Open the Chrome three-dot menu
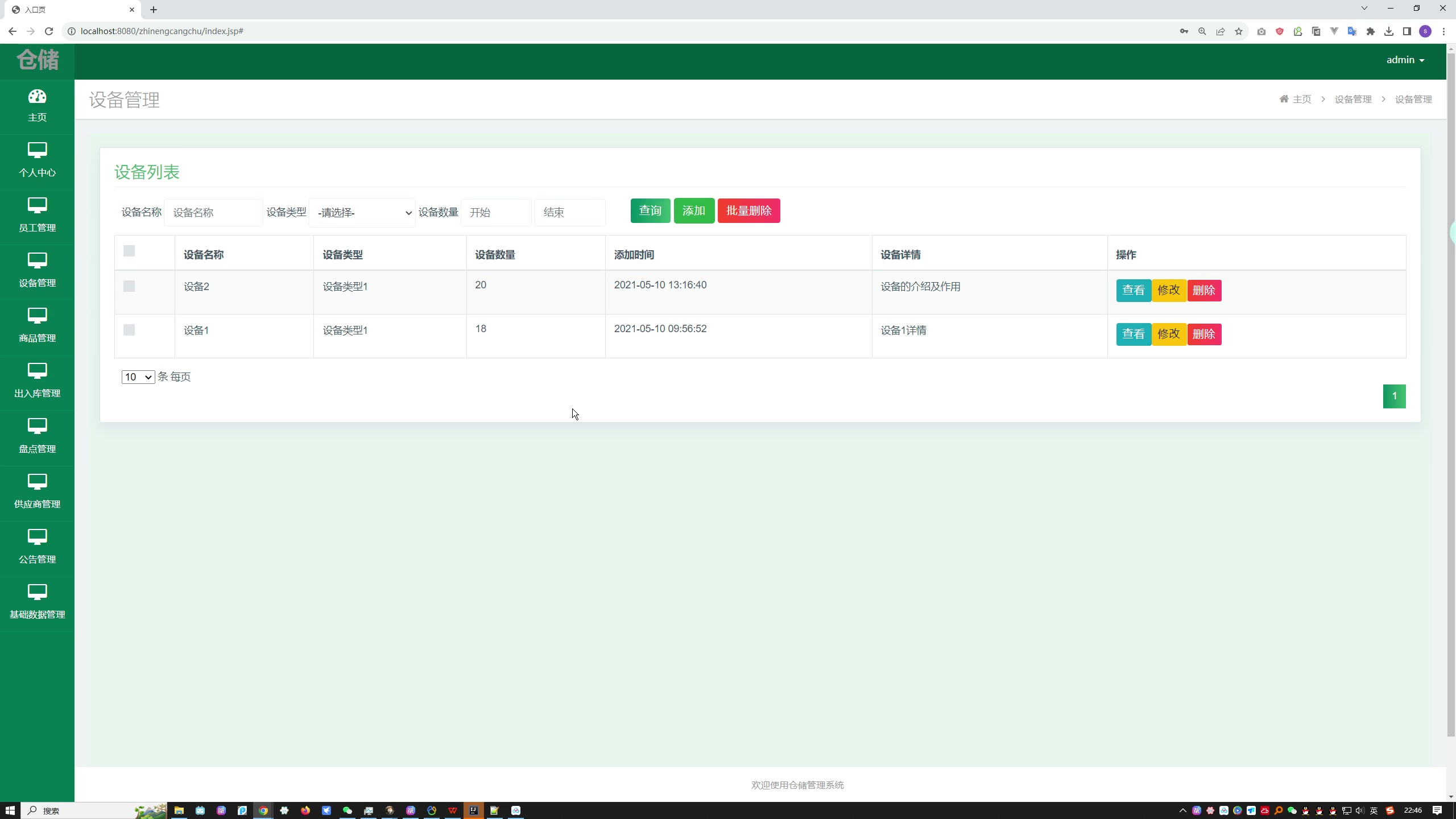 pos(1443,31)
